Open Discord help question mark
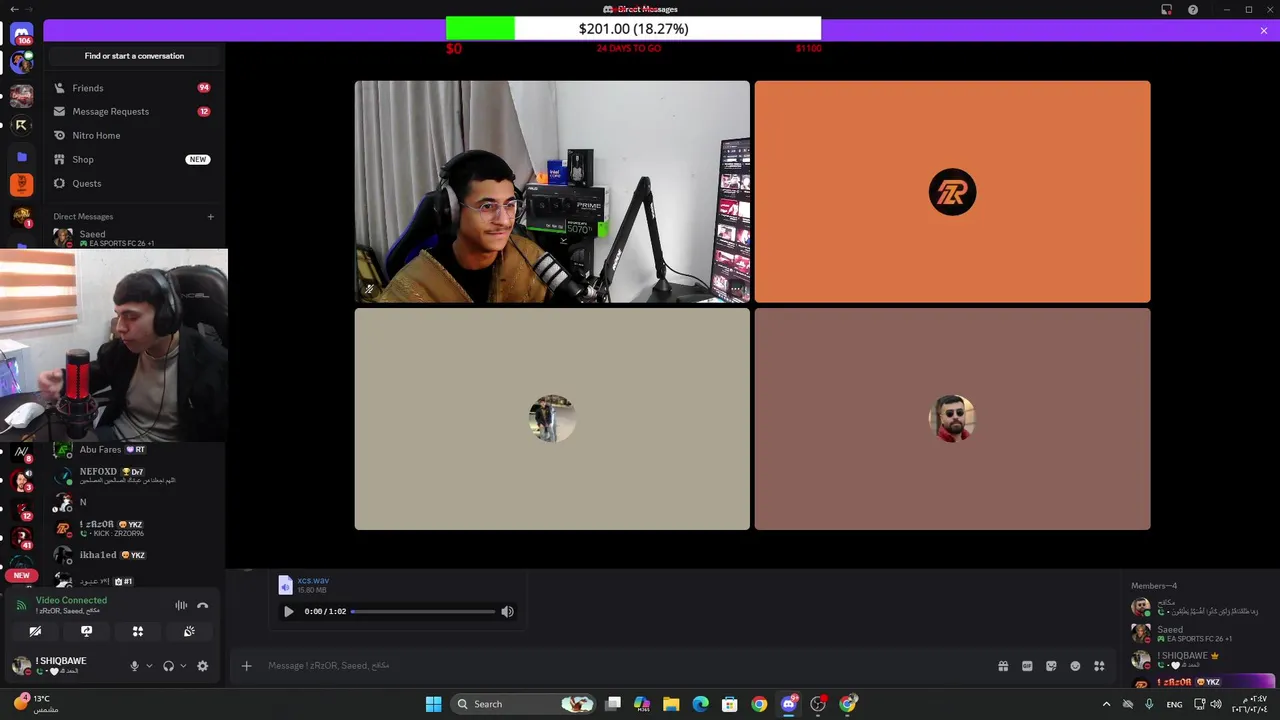This screenshot has width=1280, height=720. [1193, 9]
